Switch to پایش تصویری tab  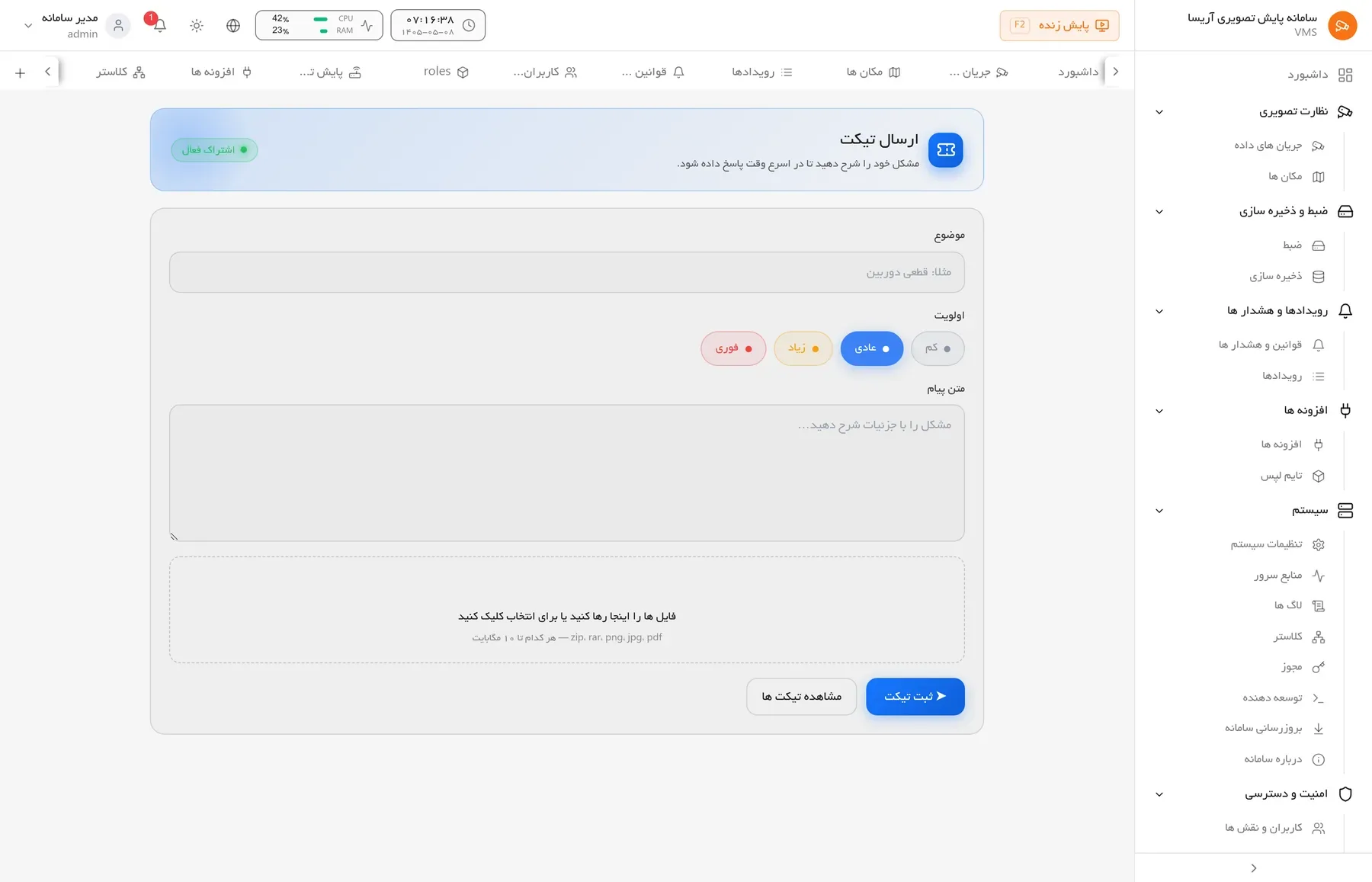click(x=330, y=72)
